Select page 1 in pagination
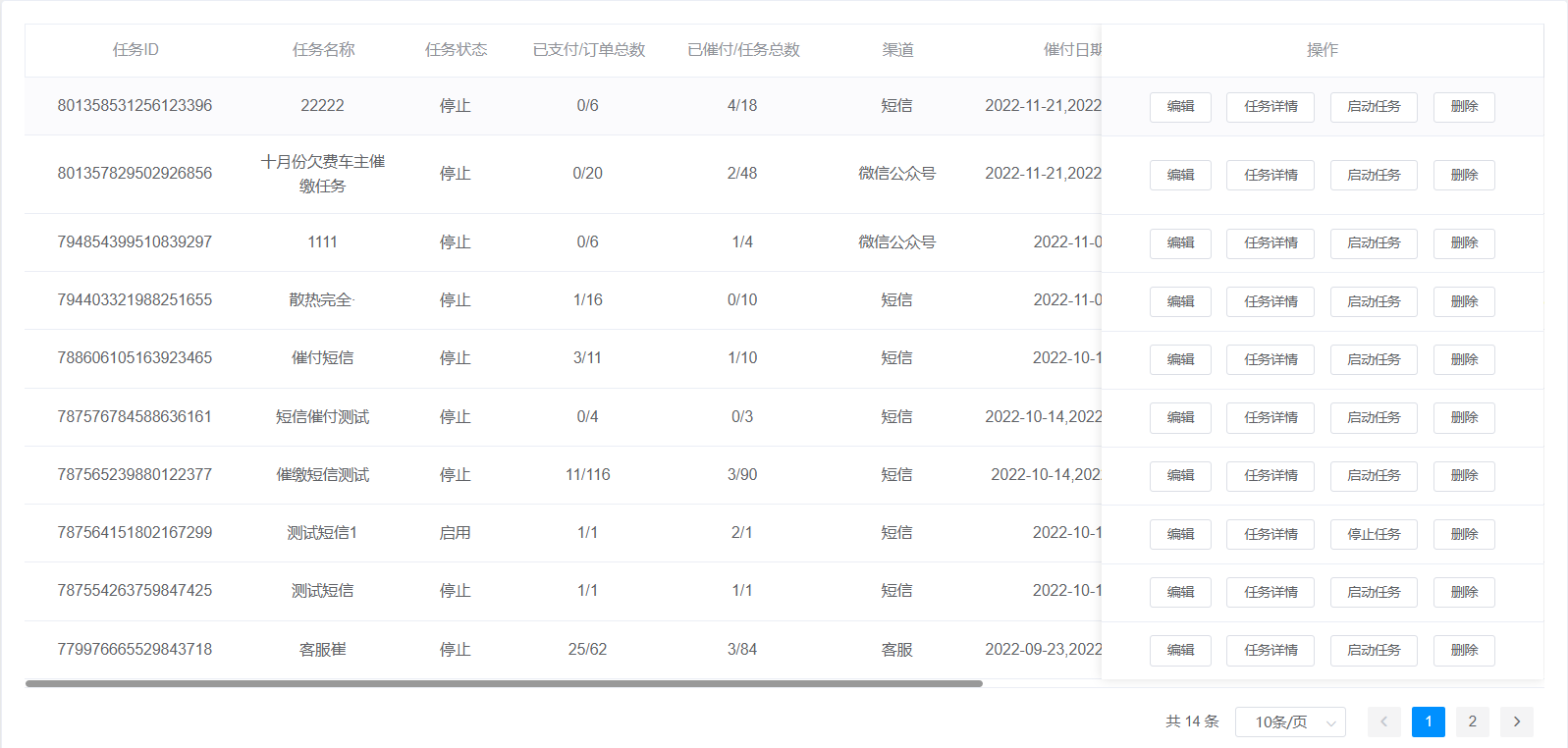 (1428, 721)
